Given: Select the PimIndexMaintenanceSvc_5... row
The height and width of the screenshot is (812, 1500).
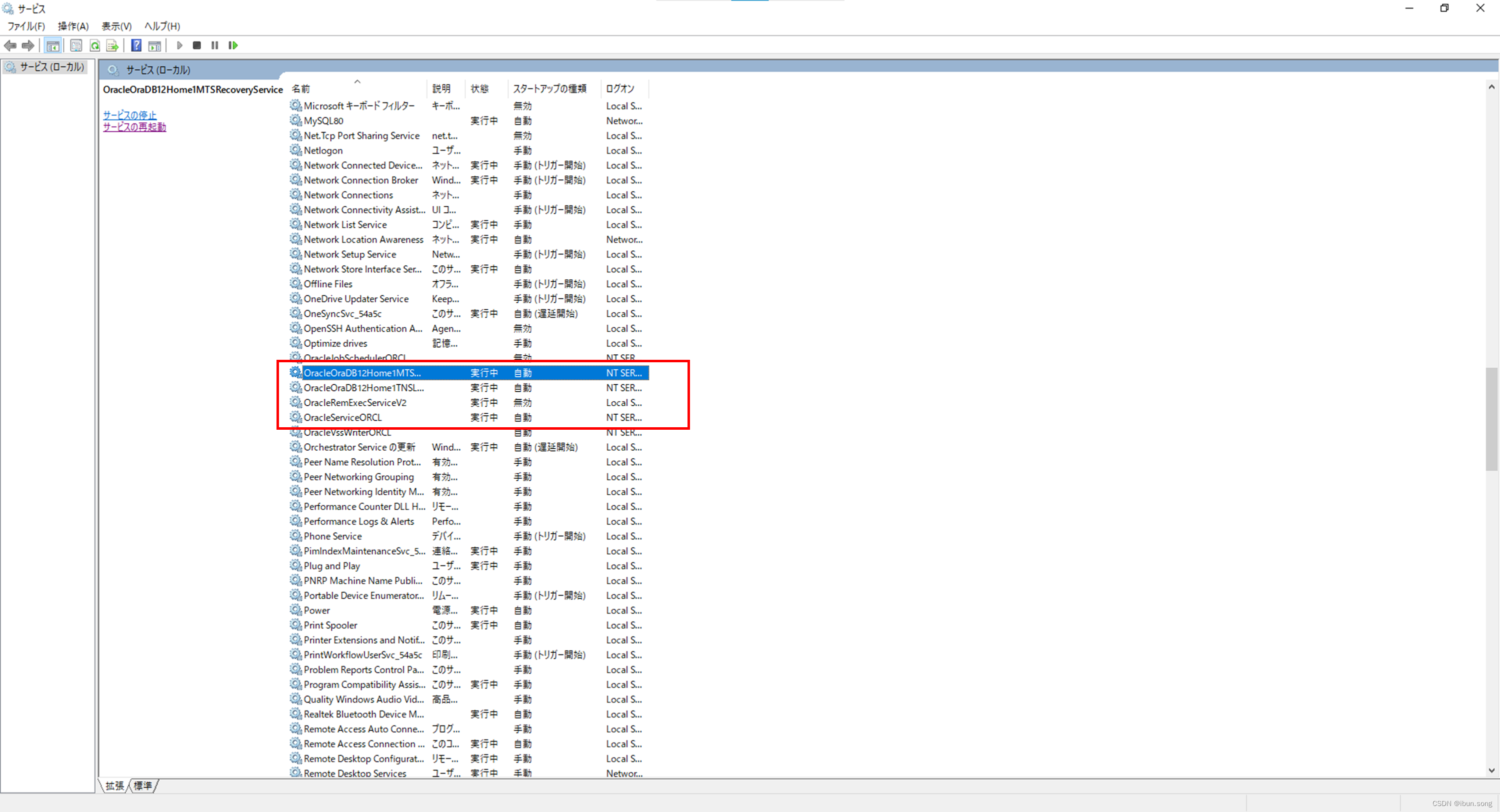Looking at the screenshot, I should [469, 551].
